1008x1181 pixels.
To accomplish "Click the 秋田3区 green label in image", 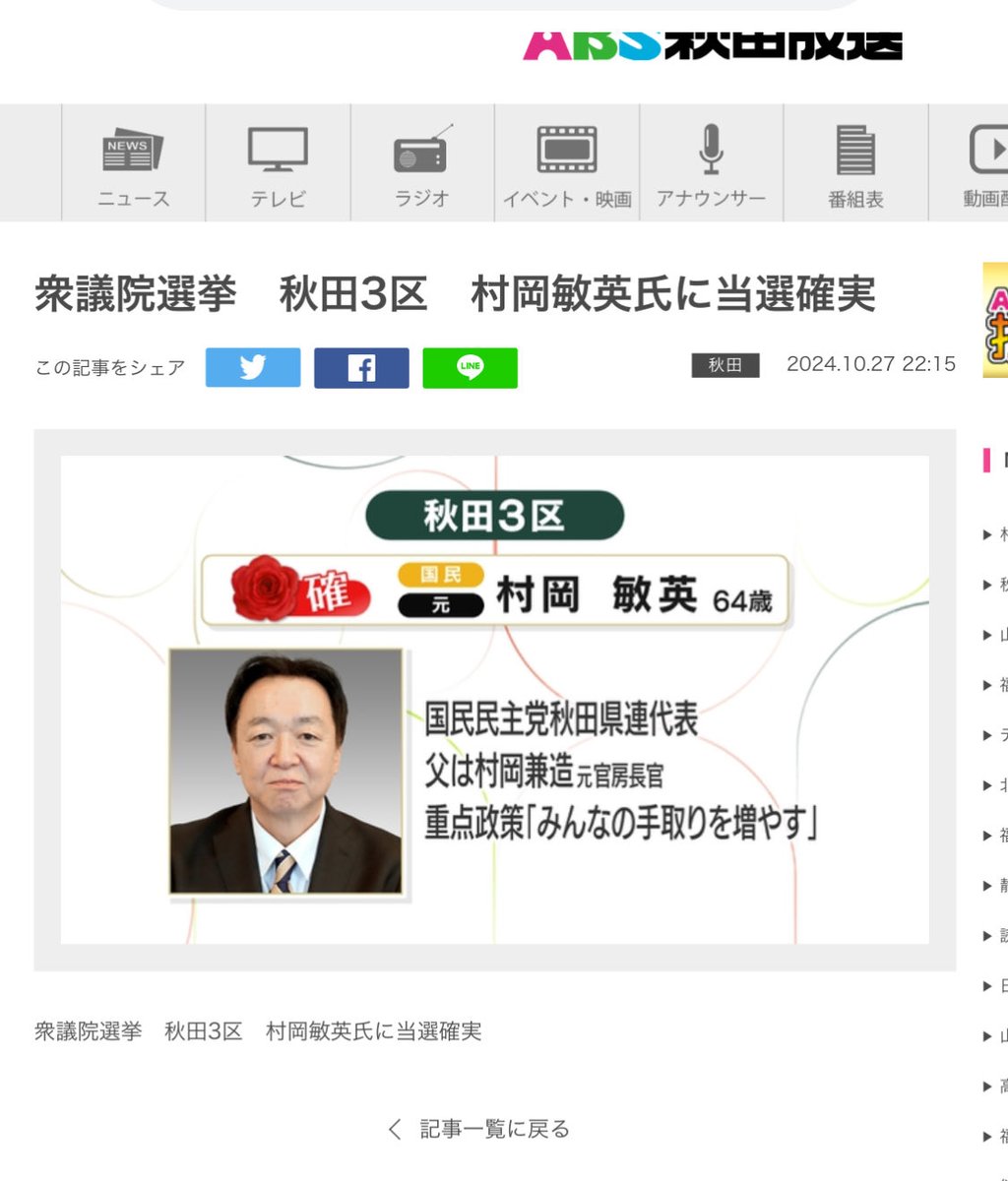I will coord(494,516).
